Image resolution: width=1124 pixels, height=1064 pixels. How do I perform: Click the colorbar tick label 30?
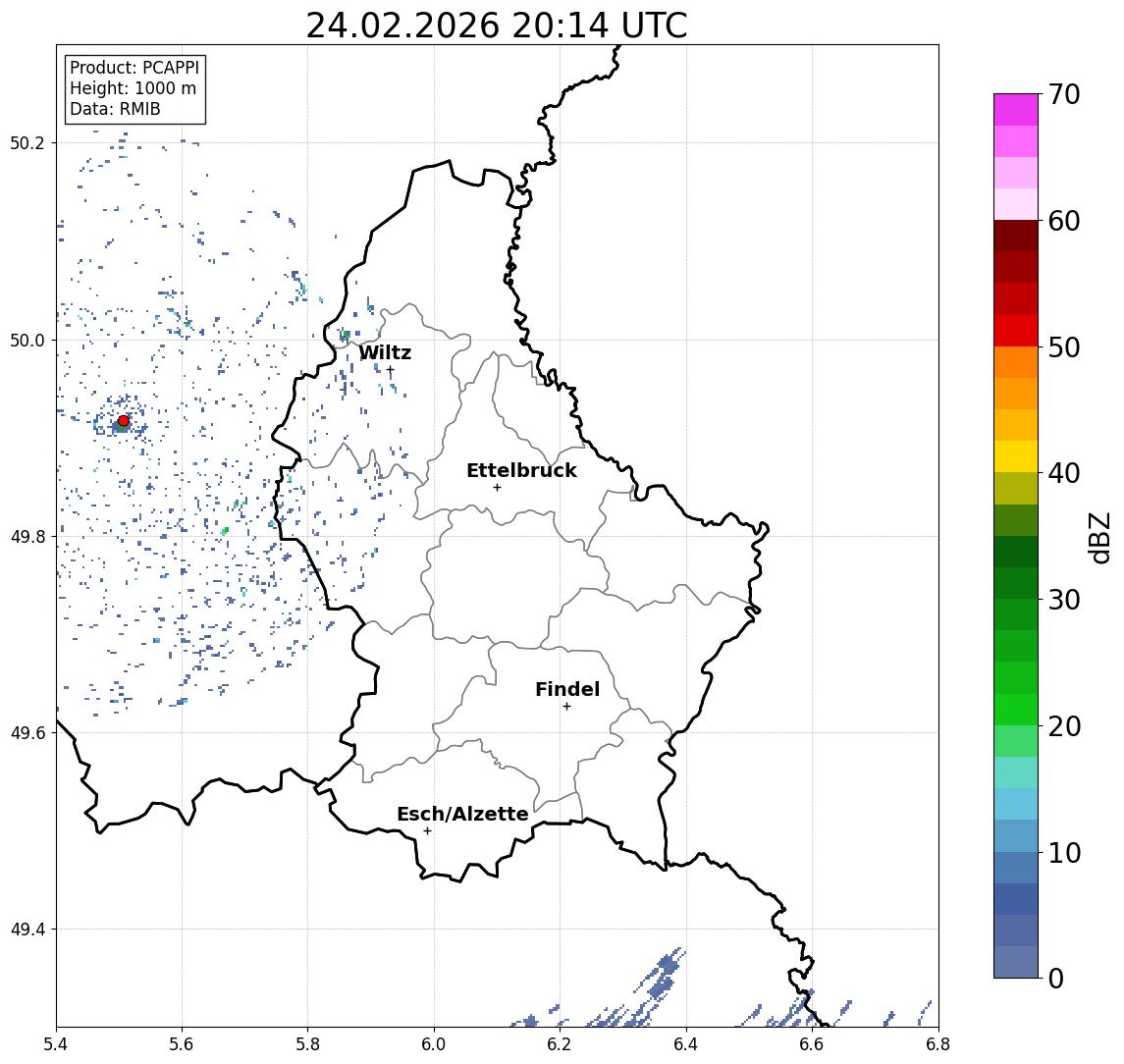(x=1064, y=600)
